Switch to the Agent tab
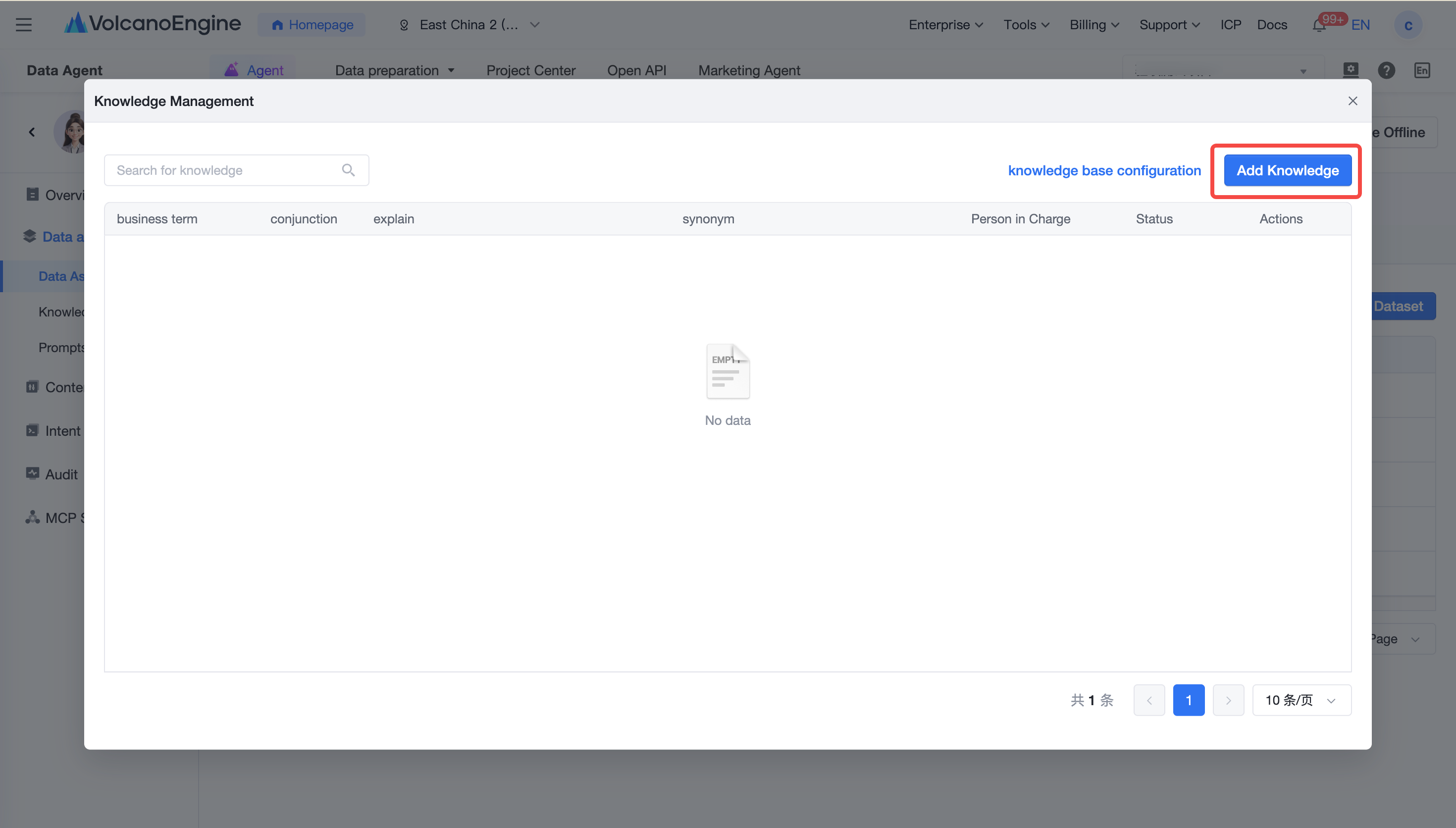 point(254,70)
